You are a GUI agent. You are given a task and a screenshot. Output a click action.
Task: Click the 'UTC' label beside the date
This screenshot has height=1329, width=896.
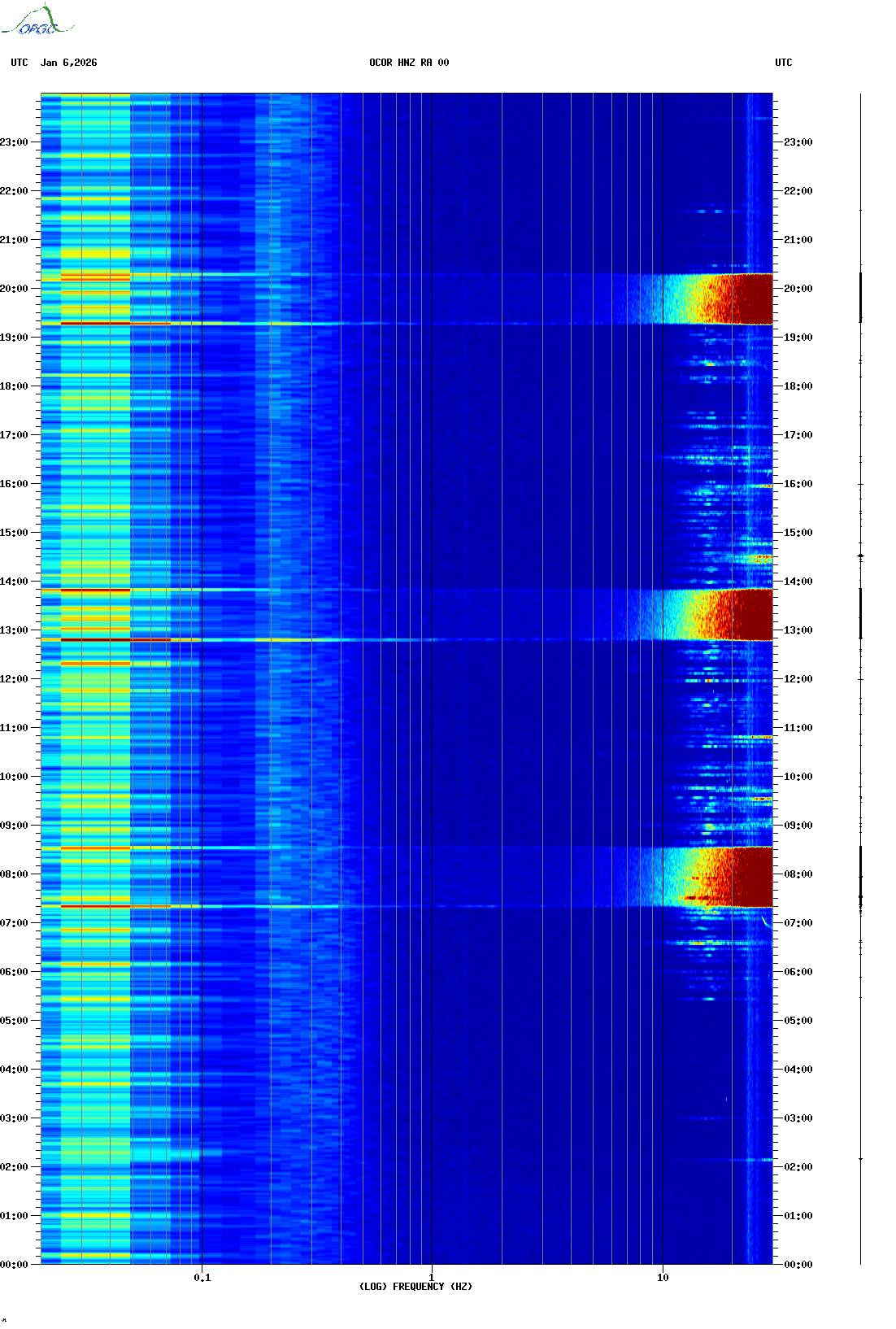[x=20, y=63]
